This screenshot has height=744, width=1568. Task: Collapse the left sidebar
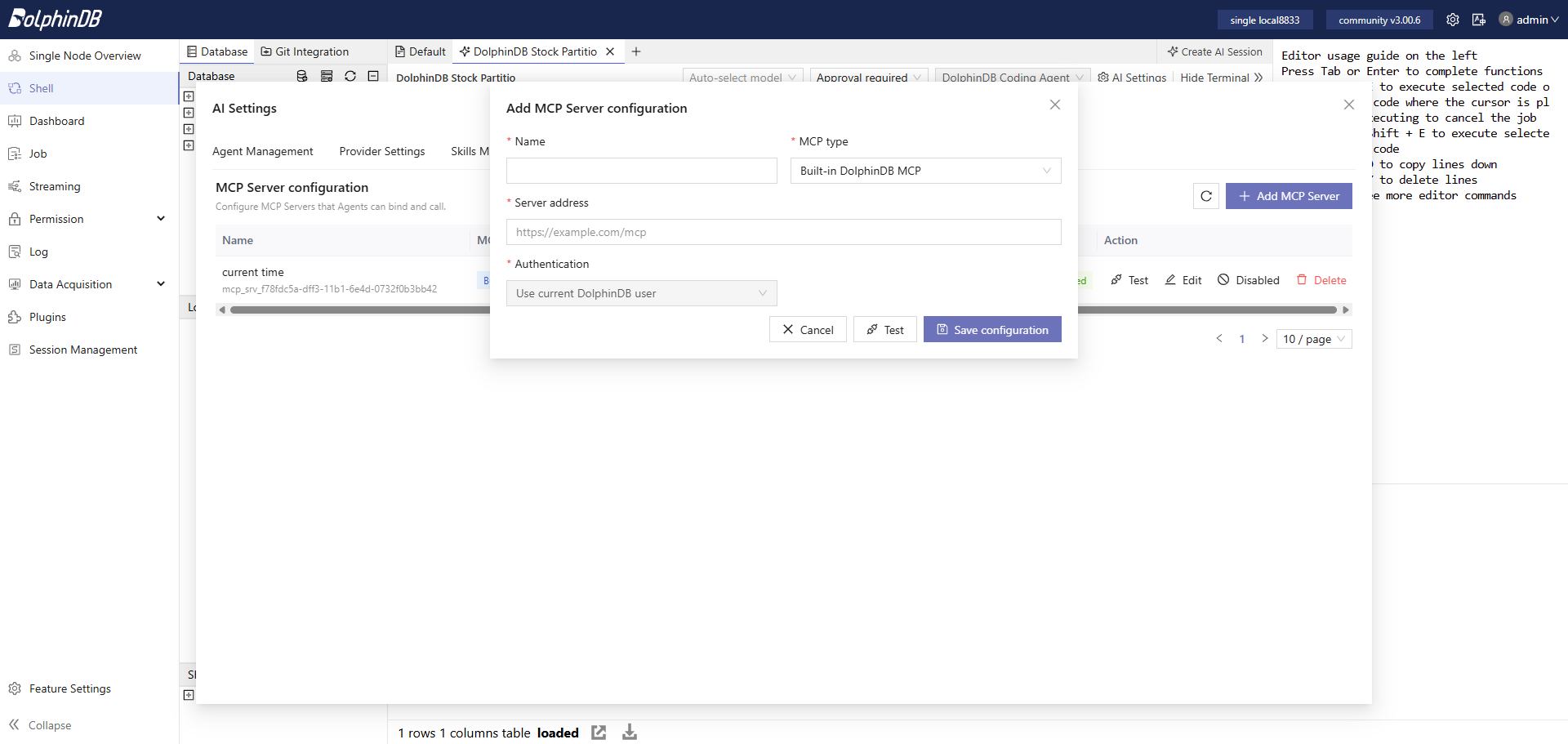tap(40, 725)
